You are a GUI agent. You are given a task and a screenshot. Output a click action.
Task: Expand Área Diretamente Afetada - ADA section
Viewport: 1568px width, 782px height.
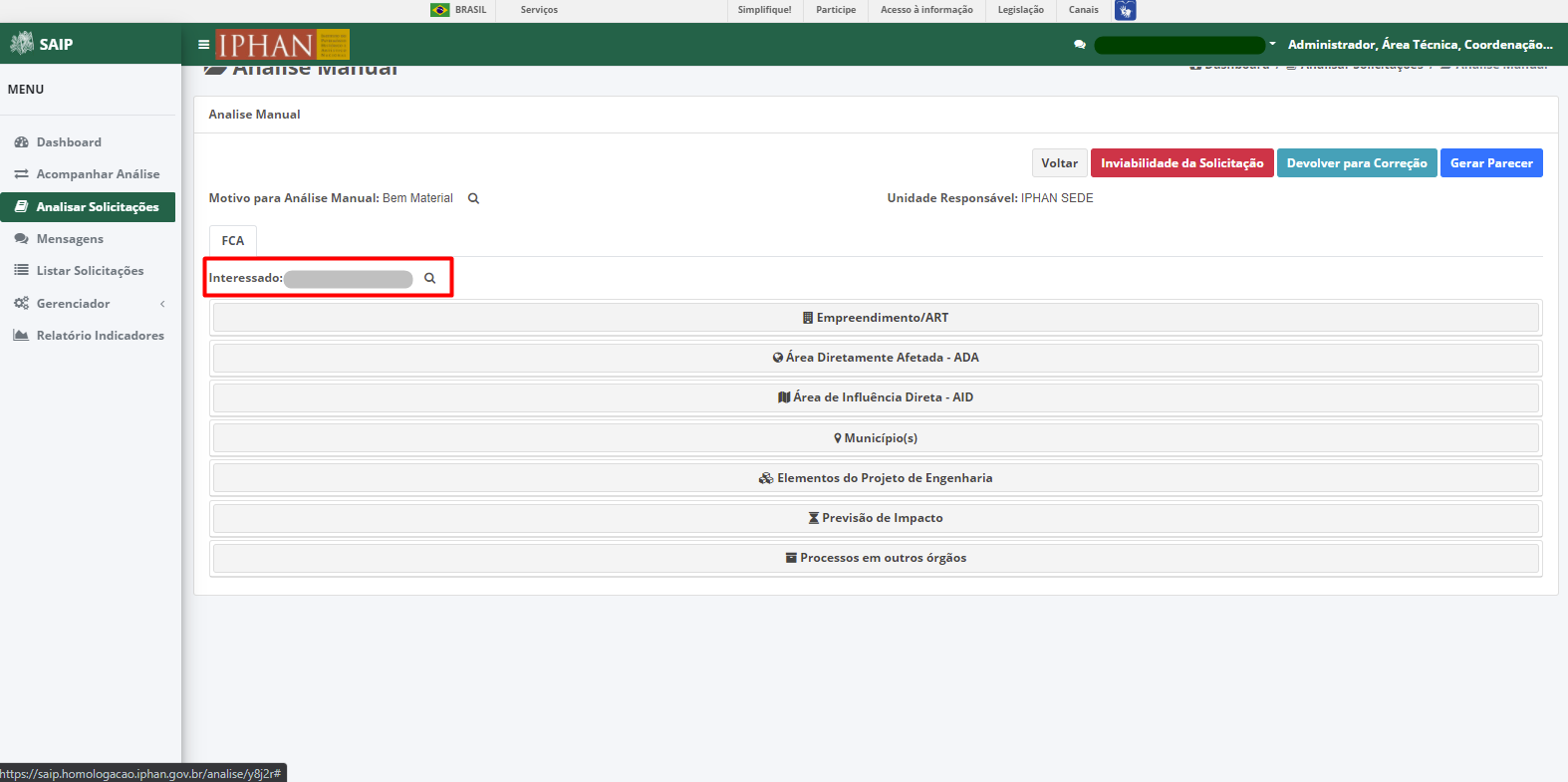pyautogui.click(x=876, y=358)
